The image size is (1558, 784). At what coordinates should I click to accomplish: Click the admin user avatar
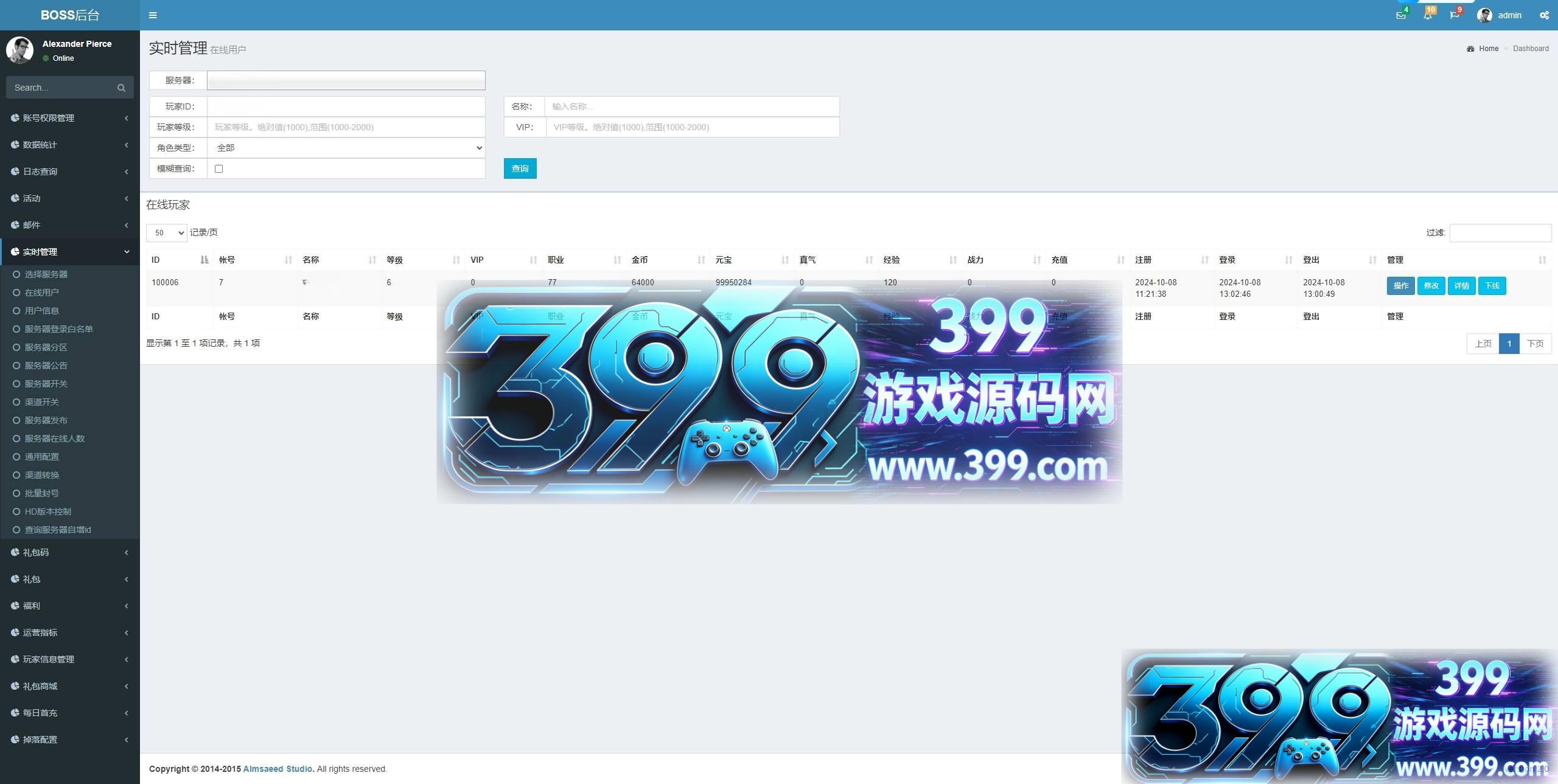(x=1484, y=15)
